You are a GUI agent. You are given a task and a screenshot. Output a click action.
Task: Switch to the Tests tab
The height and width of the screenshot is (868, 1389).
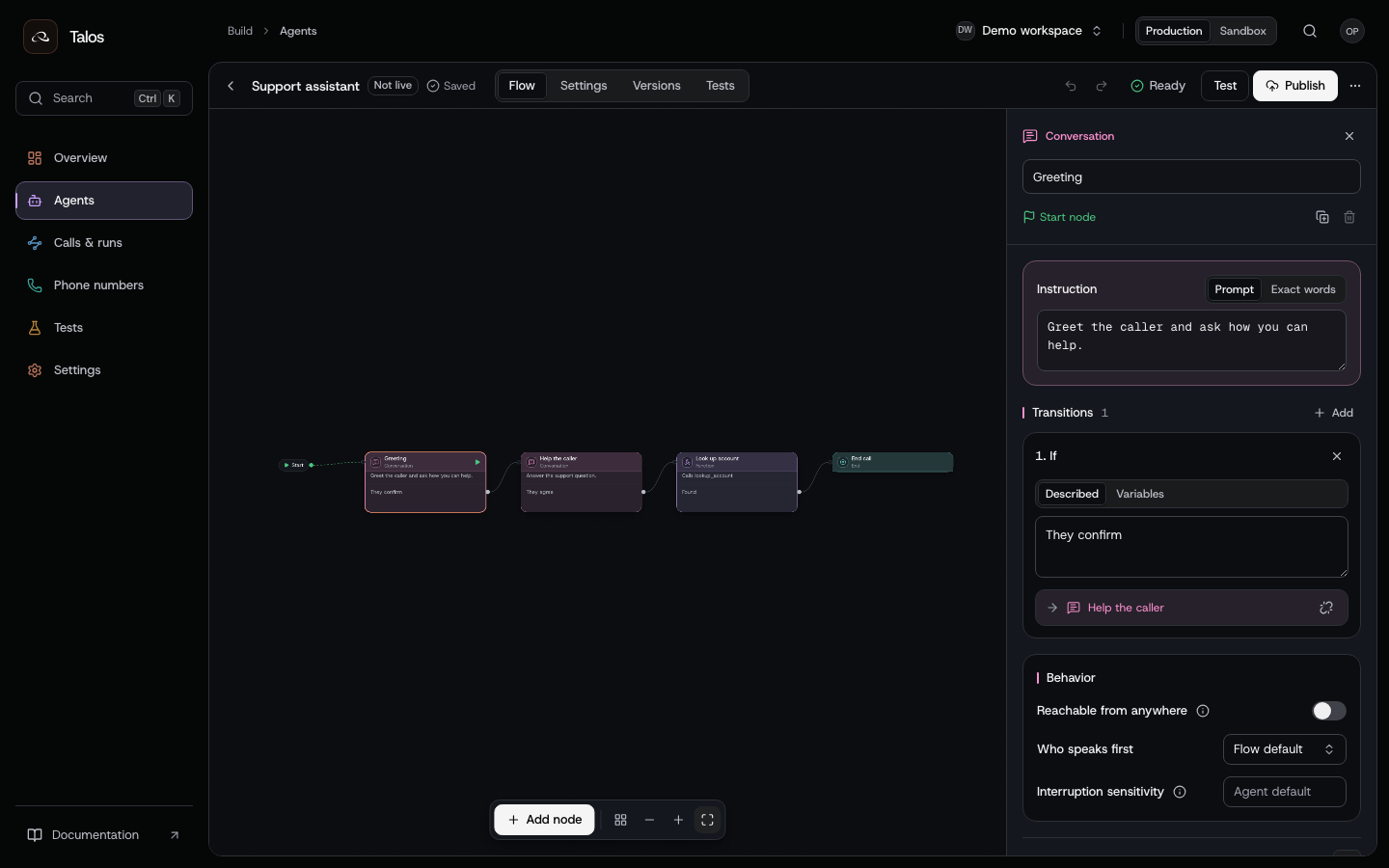[x=721, y=86]
